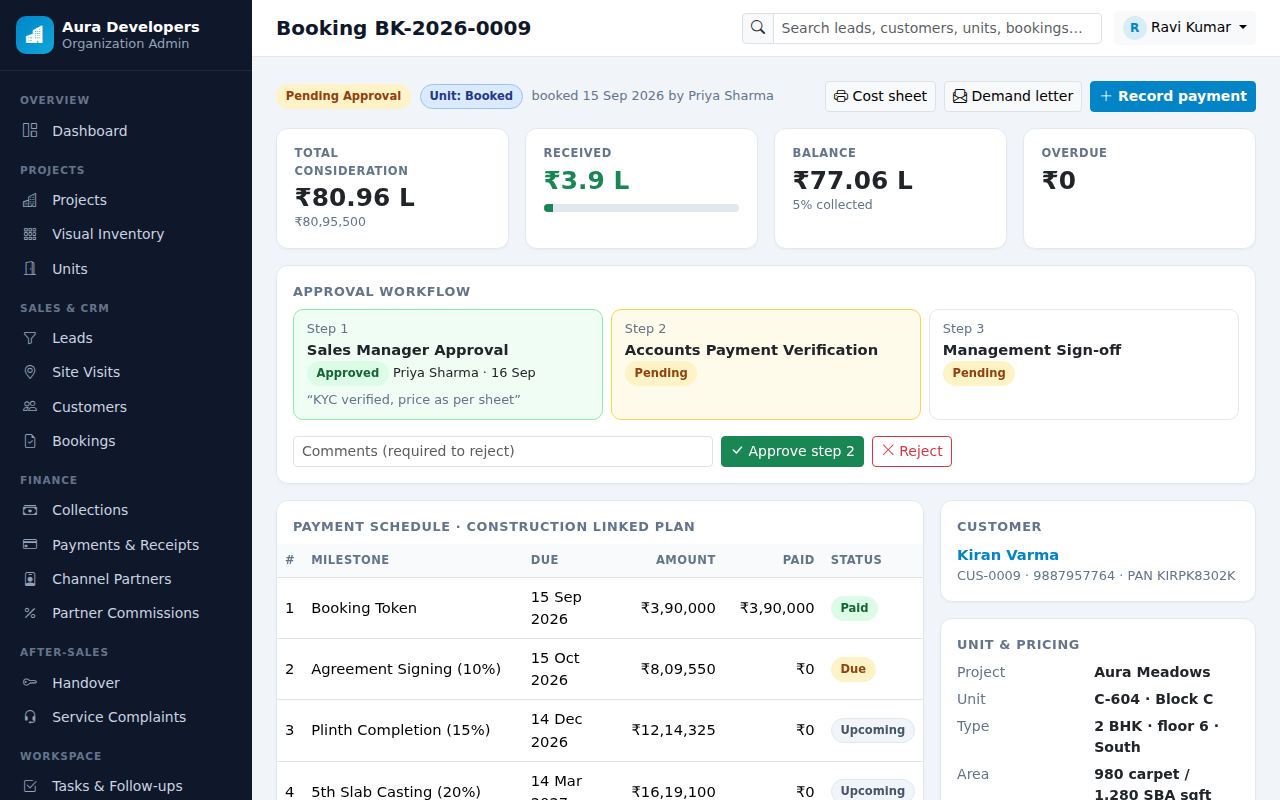Click the Collections cash icon

[30, 510]
